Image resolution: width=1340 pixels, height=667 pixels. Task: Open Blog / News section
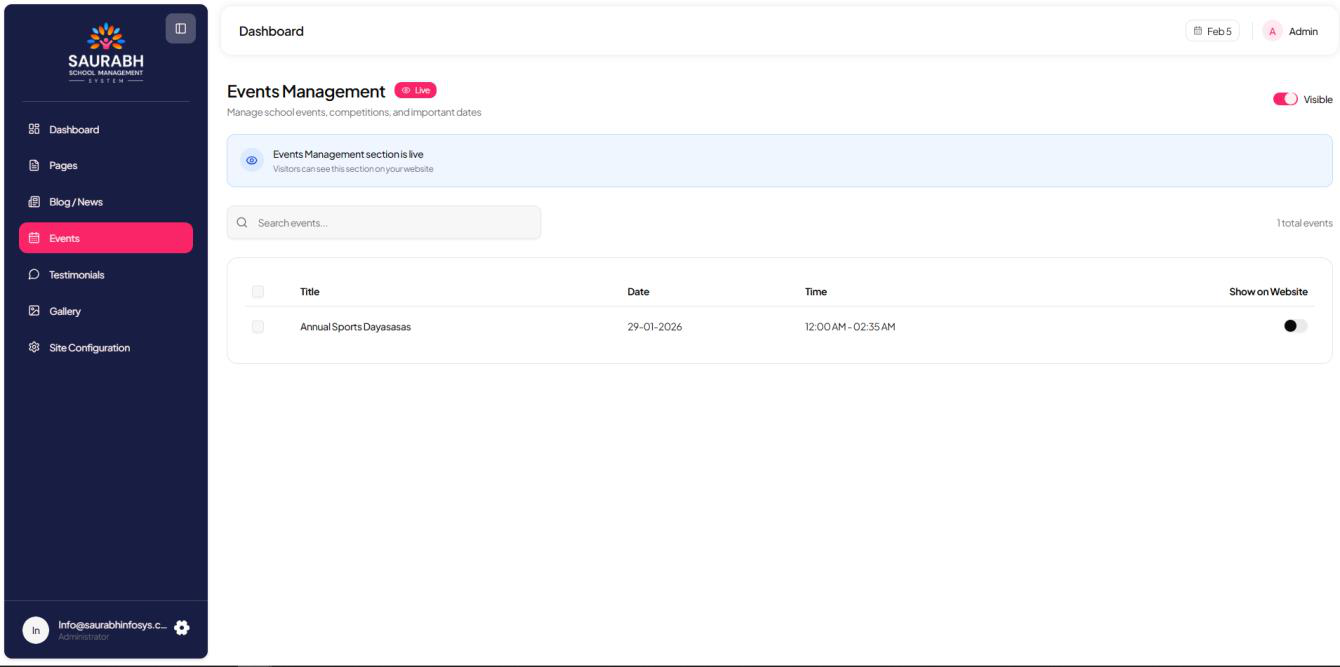coord(75,202)
